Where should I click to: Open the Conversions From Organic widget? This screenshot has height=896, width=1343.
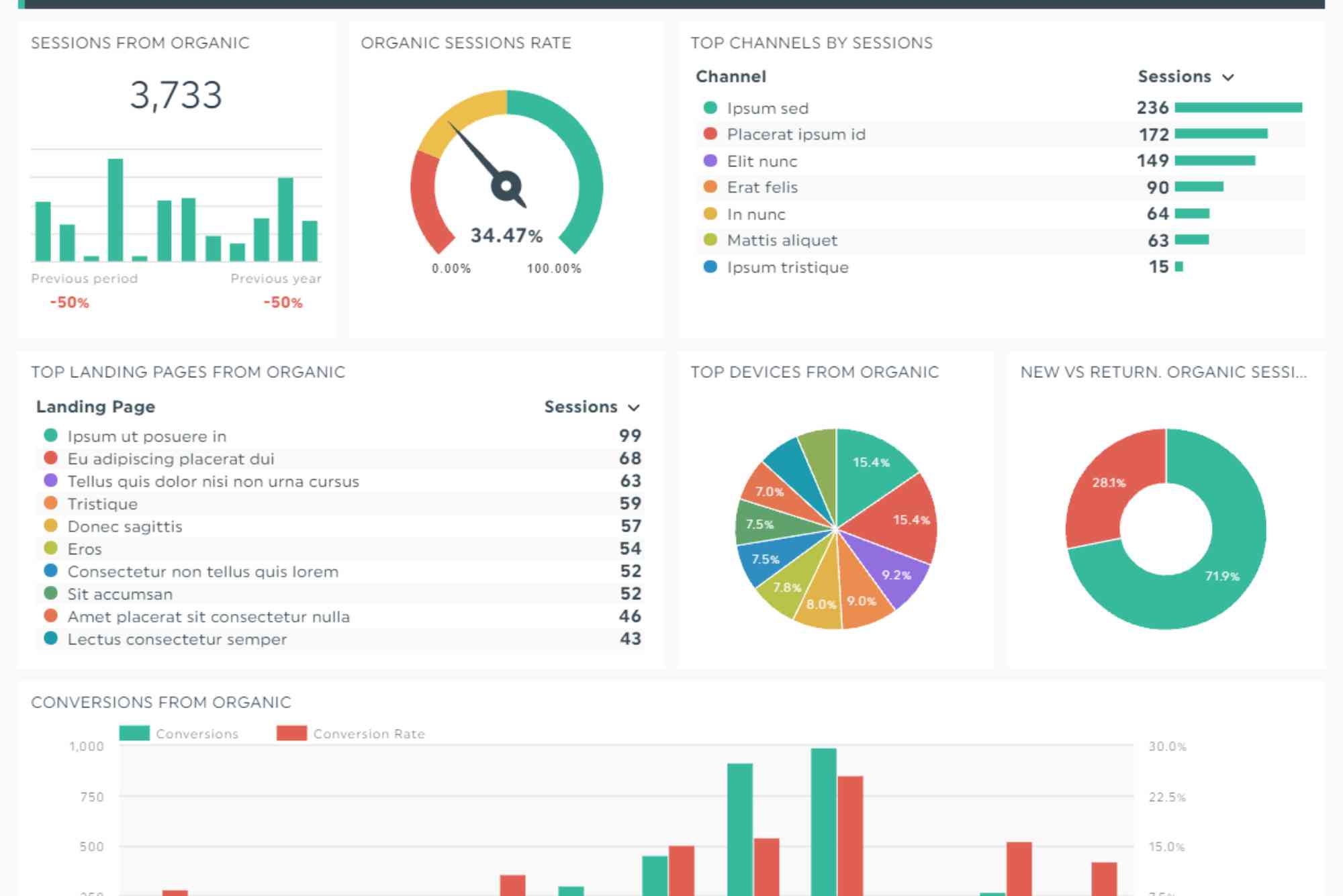click(160, 702)
